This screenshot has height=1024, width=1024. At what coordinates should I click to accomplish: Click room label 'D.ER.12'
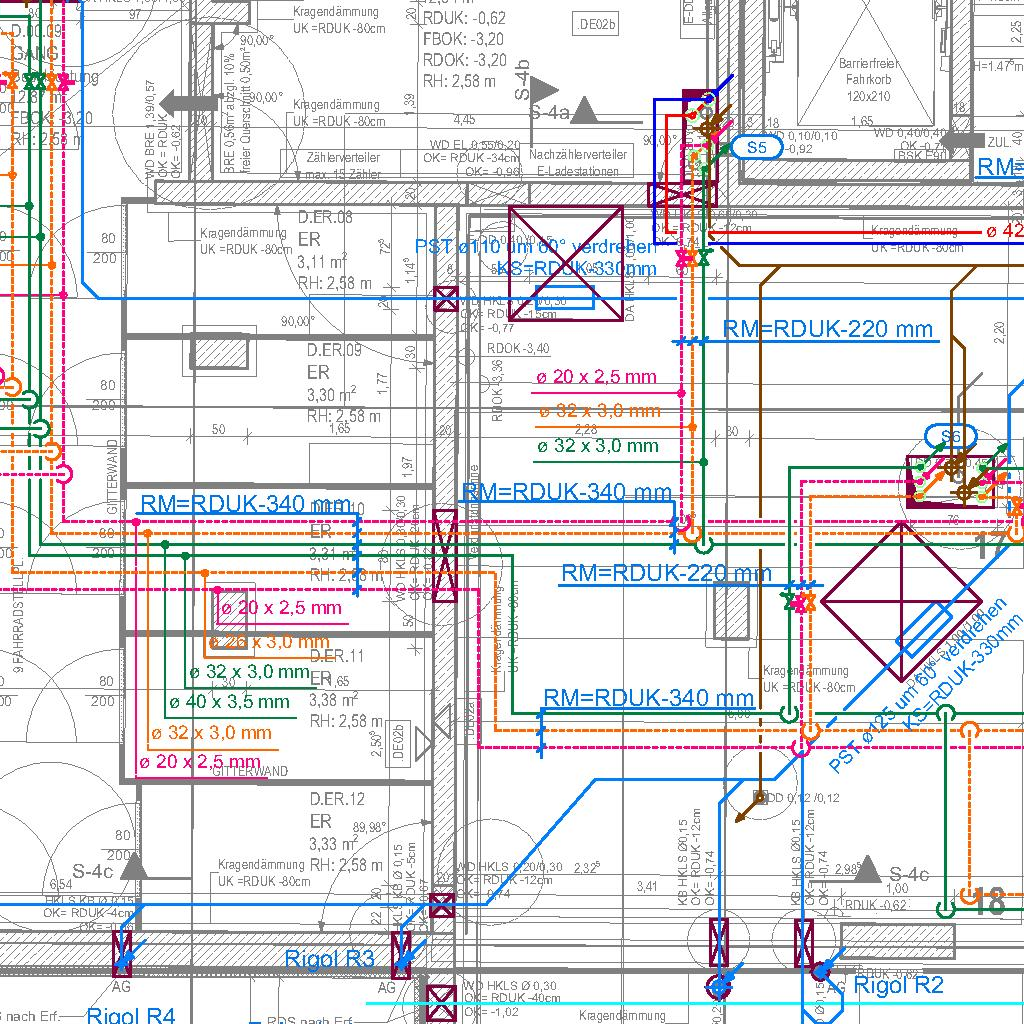[337, 799]
